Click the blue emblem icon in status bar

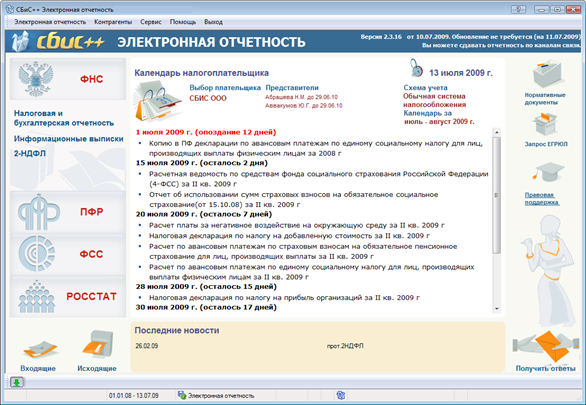click(340, 395)
